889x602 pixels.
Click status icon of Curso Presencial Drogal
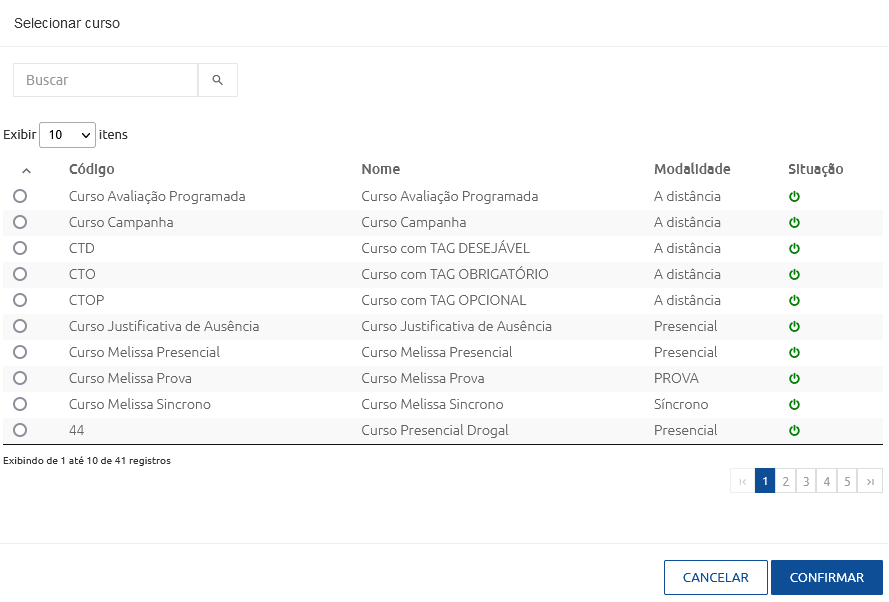coord(794,430)
